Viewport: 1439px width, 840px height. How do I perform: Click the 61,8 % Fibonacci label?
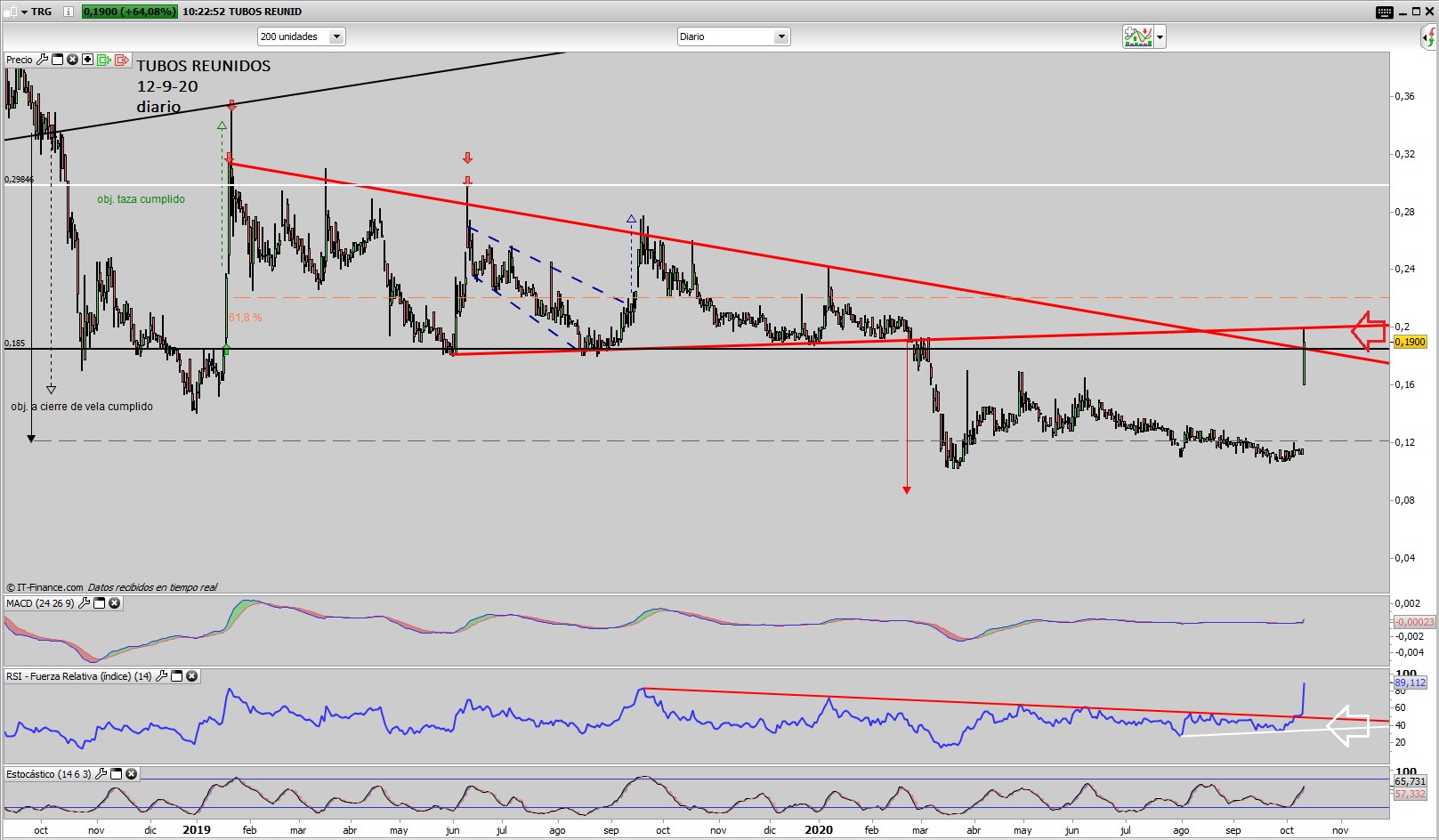pyautogui.click(x=246, y=318)
